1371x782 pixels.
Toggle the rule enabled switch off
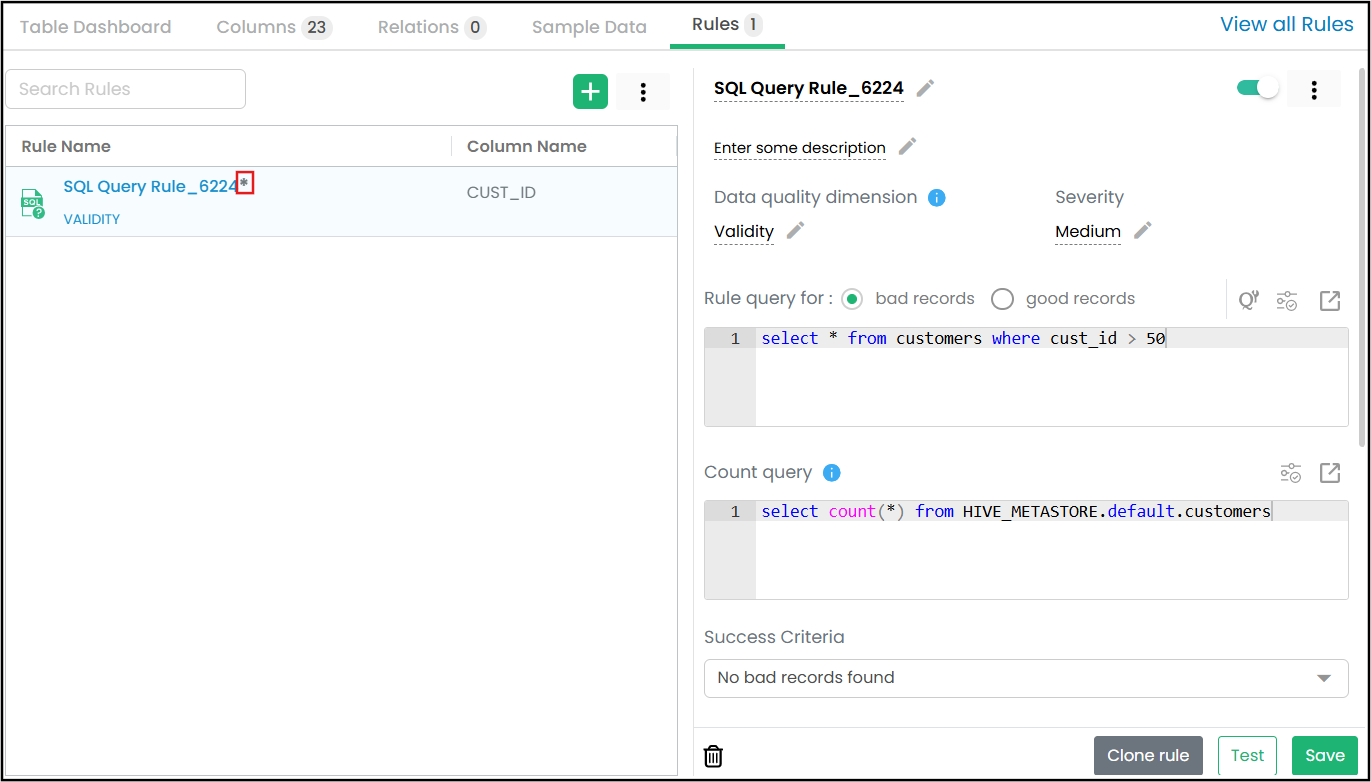click(1257, 88)
